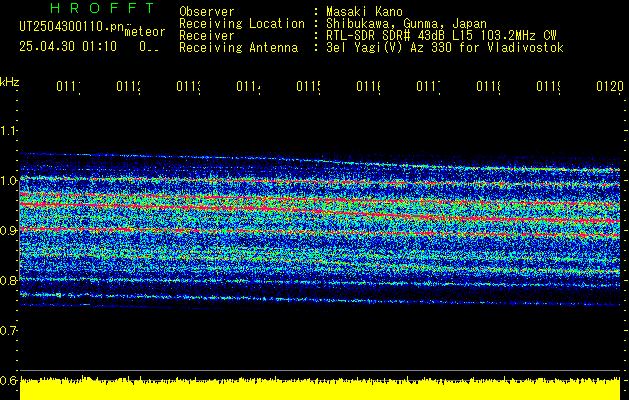Click the HROFFT title text
Image resolution: width=629 pixels, height=400 pixels.
pyautogui.click(x=103, y=8)
